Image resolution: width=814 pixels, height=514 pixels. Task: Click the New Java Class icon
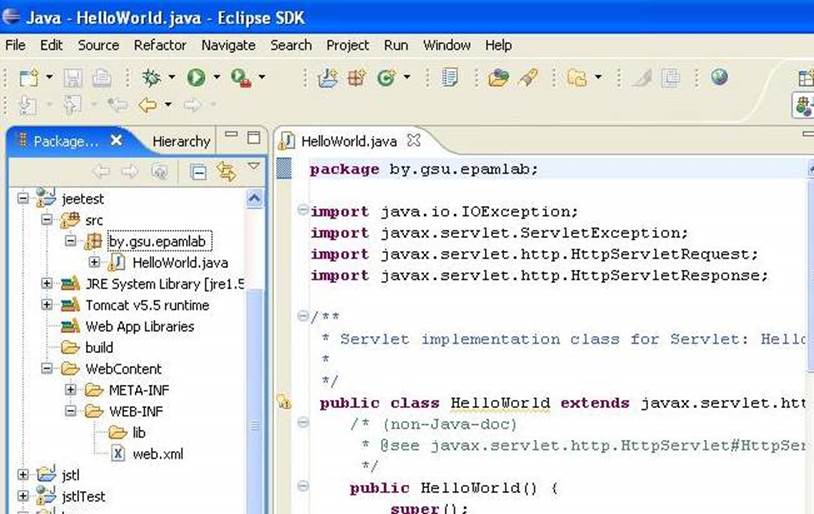click(386, 78)
